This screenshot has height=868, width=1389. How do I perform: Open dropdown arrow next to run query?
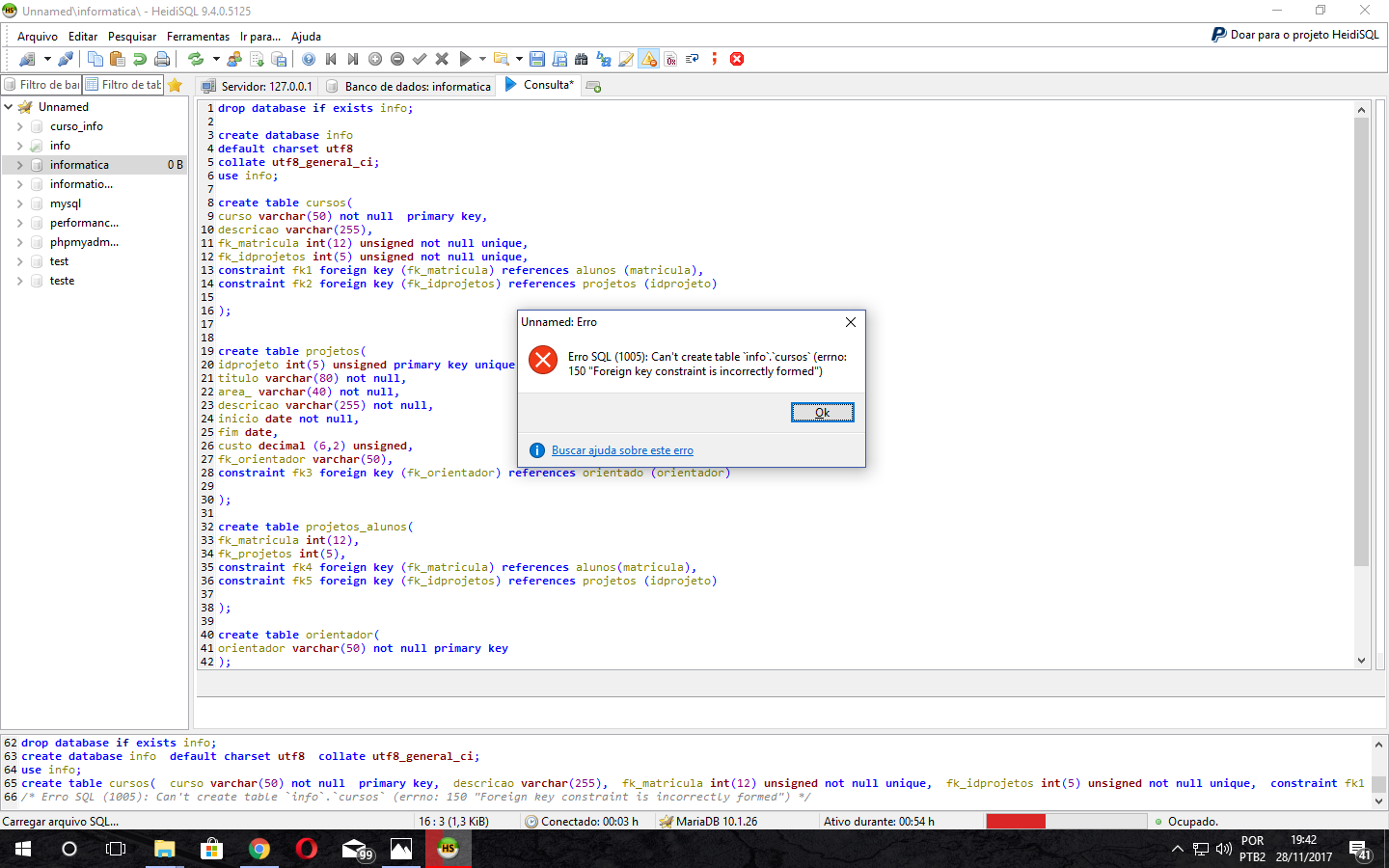click(482, 59)
